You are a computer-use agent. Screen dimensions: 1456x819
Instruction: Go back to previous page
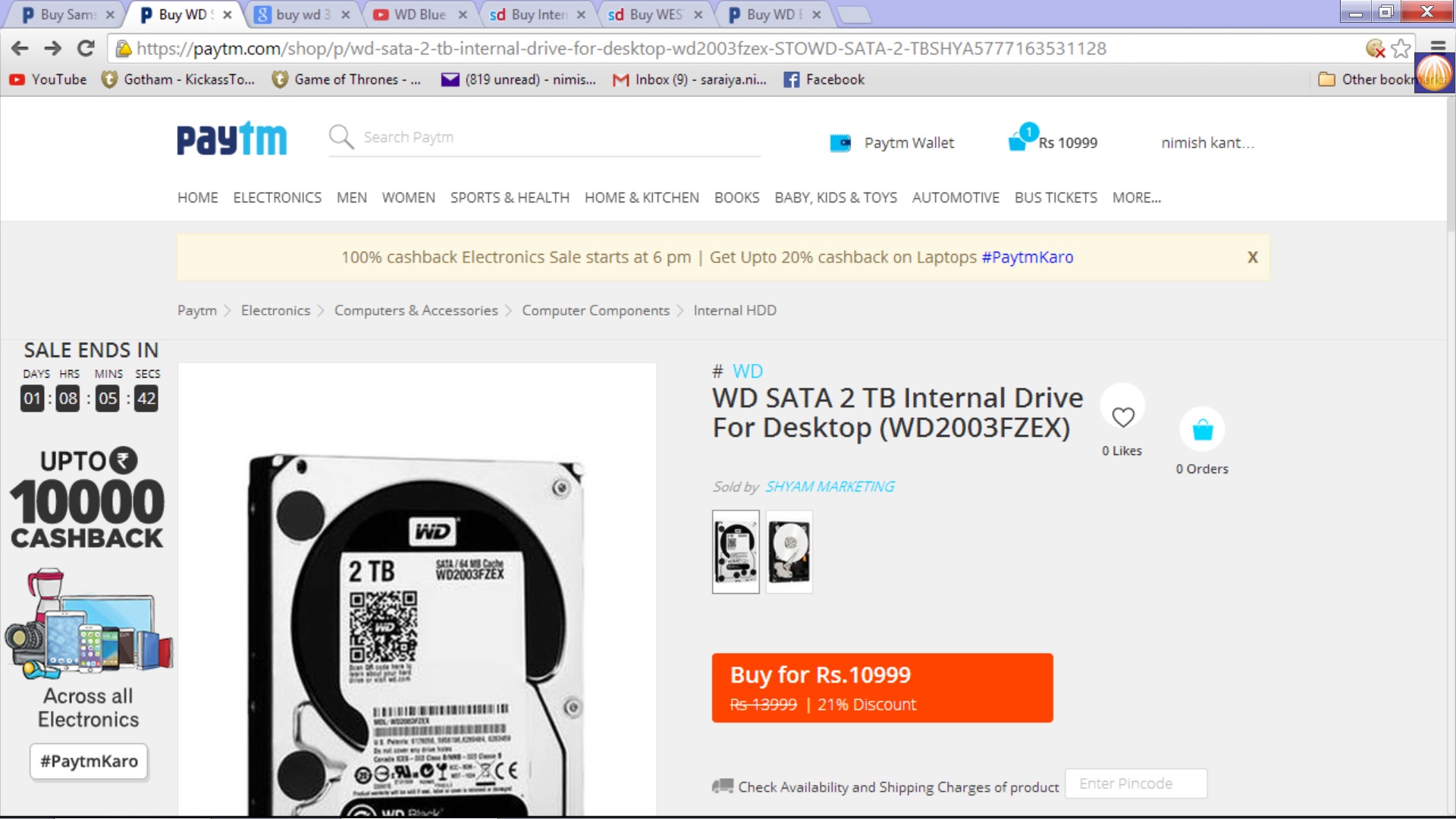click(20, 49)
